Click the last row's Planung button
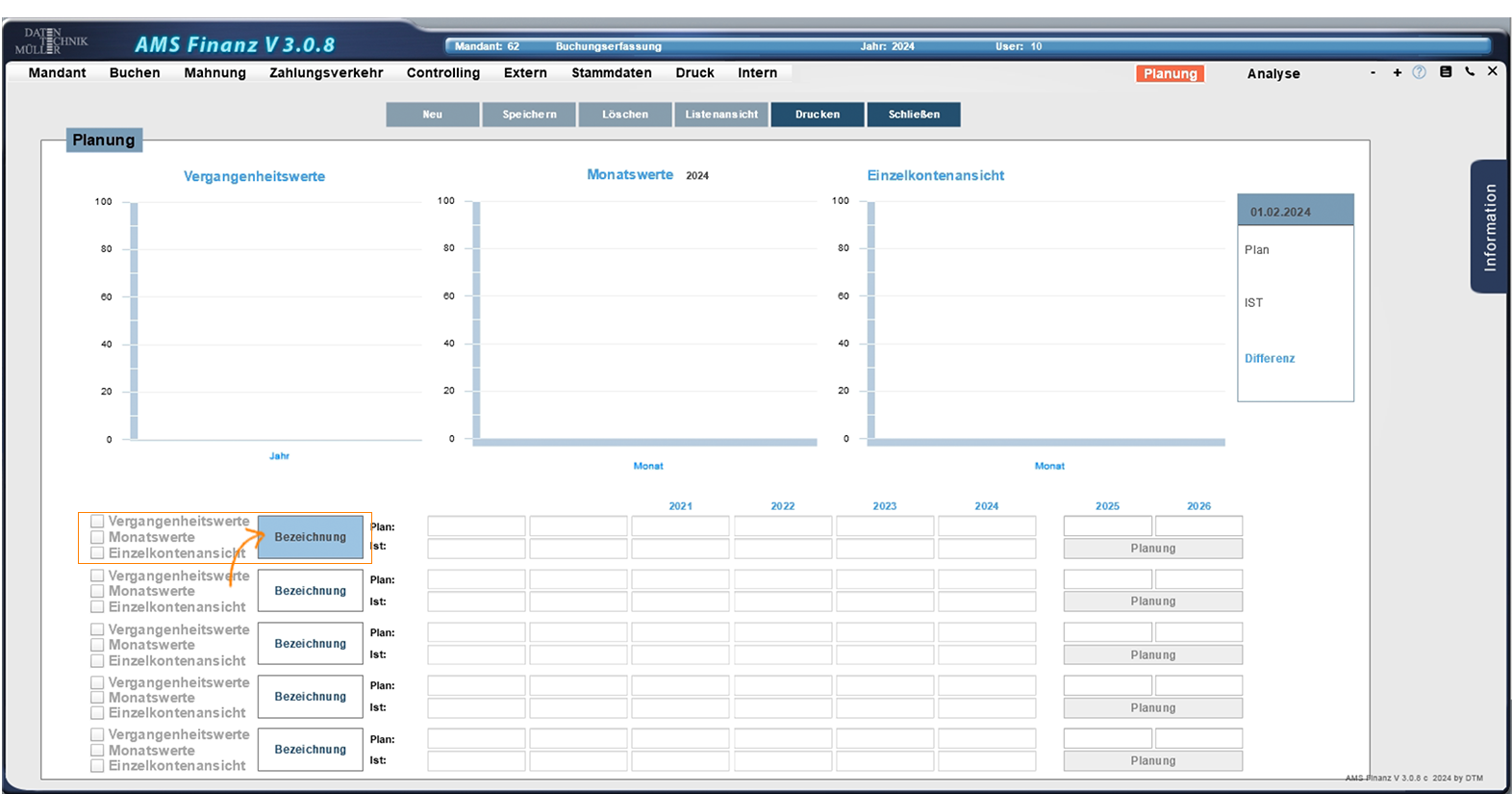 tap(1152, 761)
